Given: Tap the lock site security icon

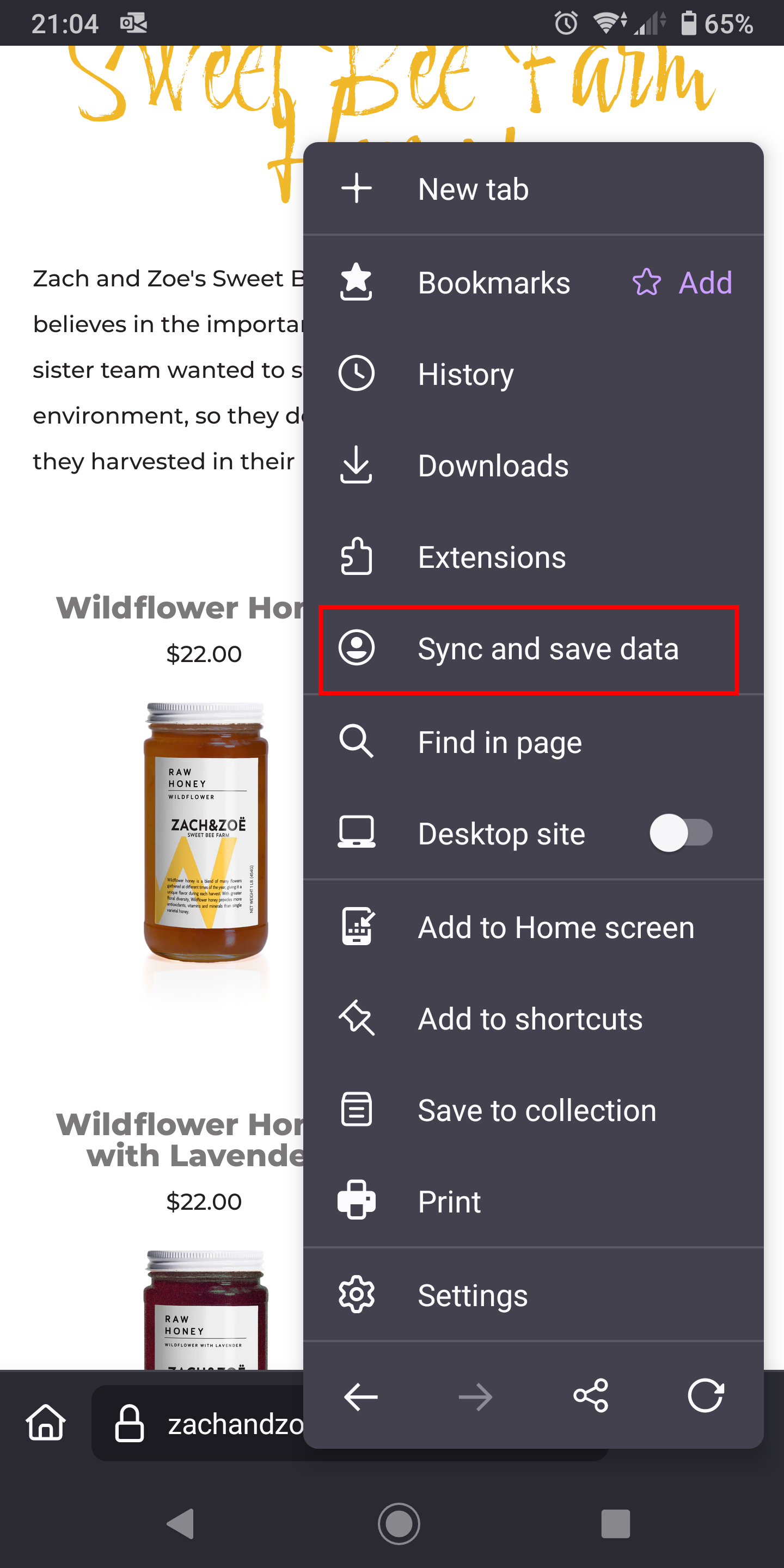Looking at the screenshot, I should pyautogui.click(x=129, y=1423).
